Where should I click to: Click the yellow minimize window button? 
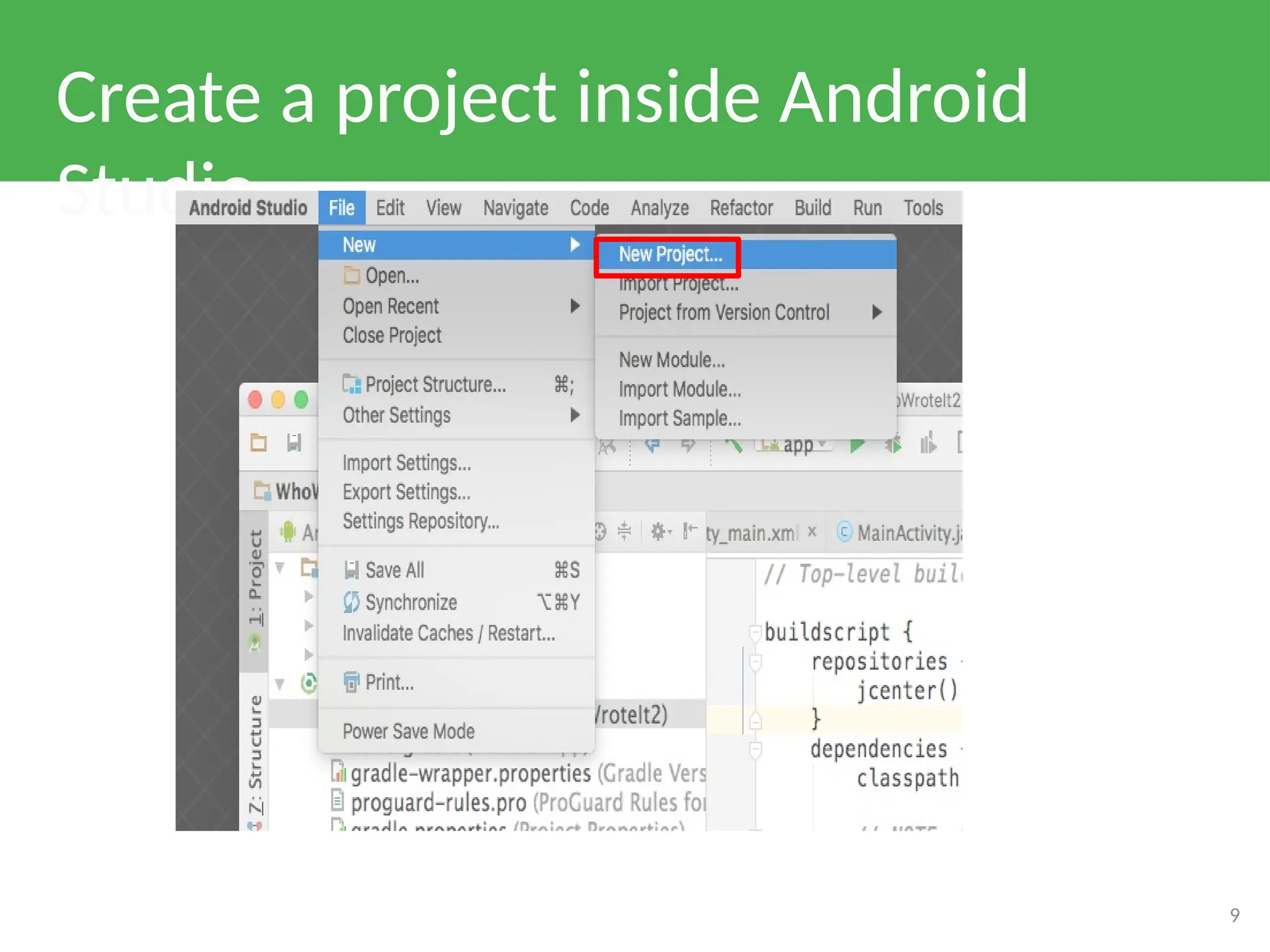pyautogui.click(x=278, y=400)
